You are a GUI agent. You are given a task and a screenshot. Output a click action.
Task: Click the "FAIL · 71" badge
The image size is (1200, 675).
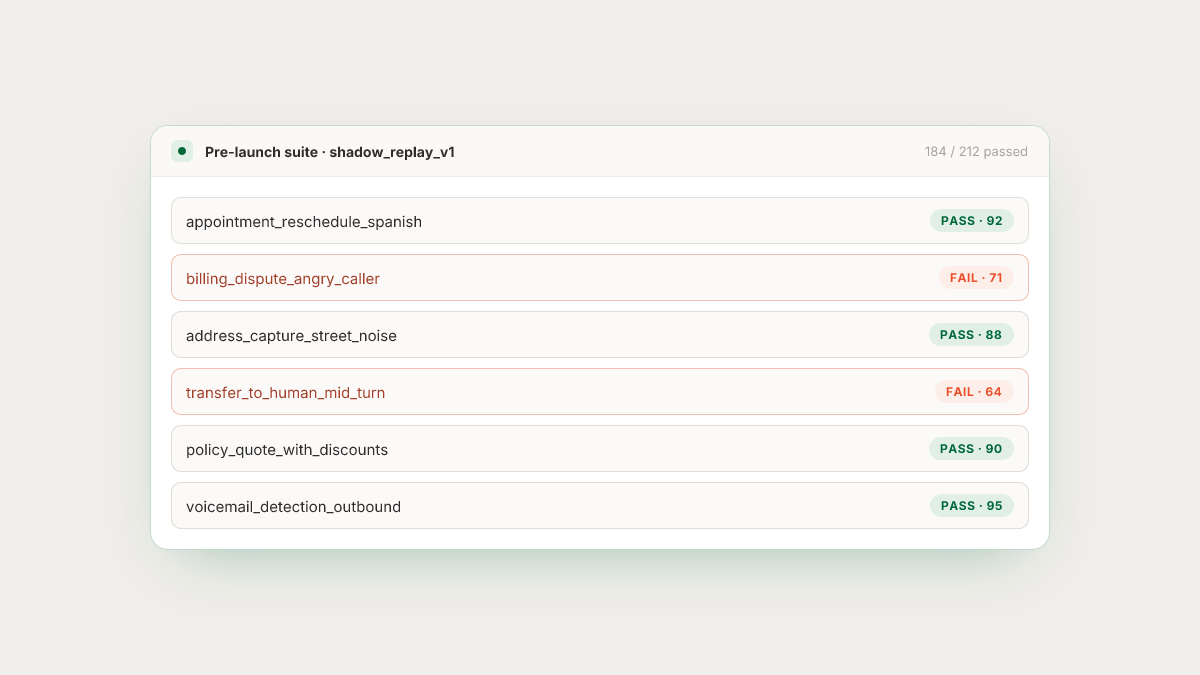pos(976,278)
